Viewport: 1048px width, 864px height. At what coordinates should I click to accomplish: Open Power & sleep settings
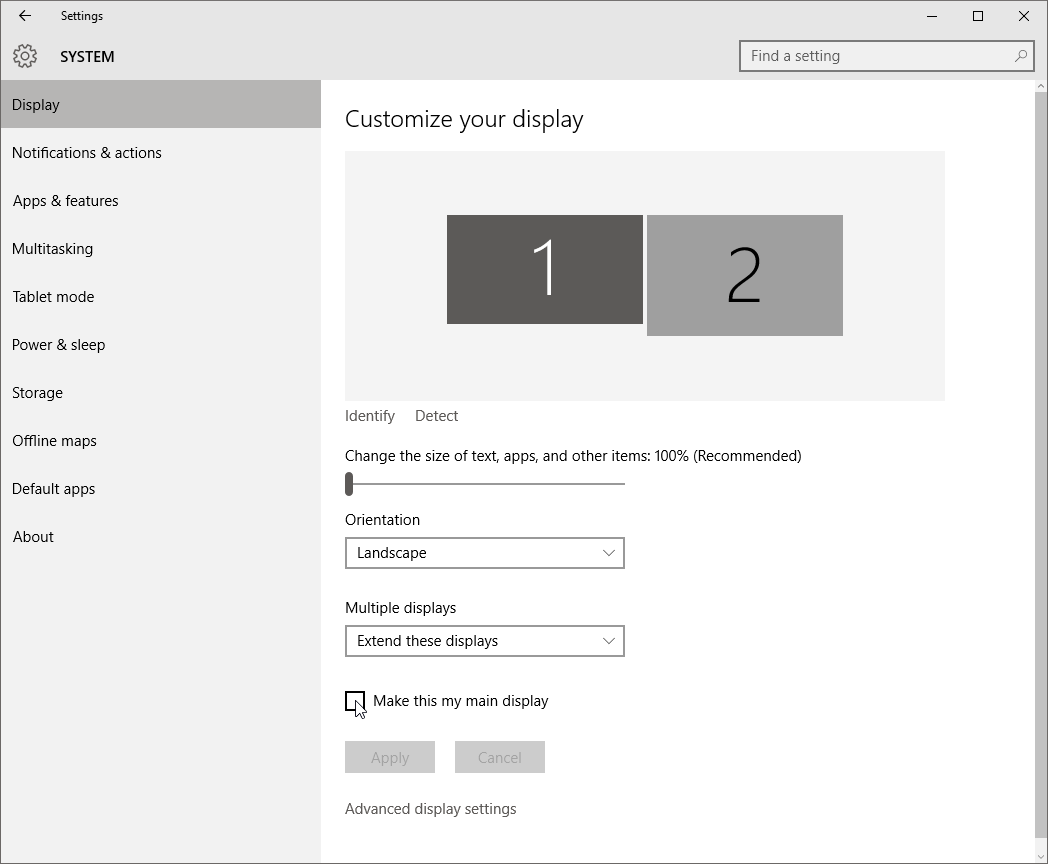(160, 345)
